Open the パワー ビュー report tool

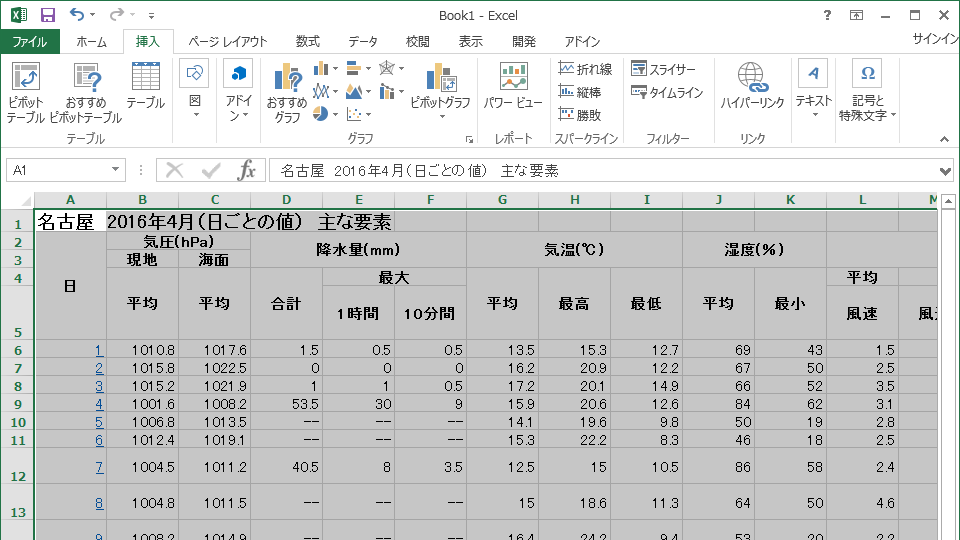513,90
